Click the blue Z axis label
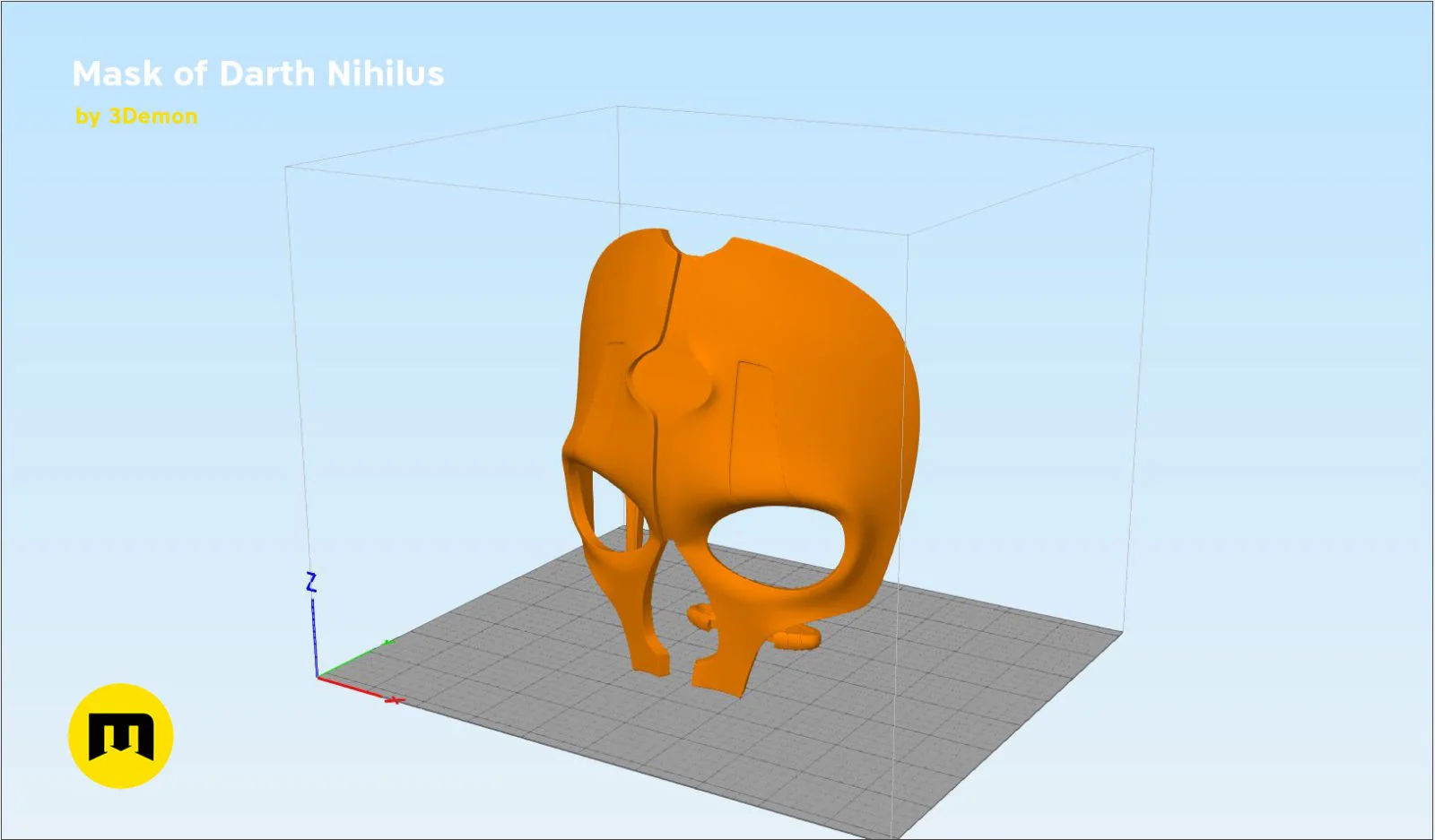Screen dimensions: 1435x840 coord(311,583)
